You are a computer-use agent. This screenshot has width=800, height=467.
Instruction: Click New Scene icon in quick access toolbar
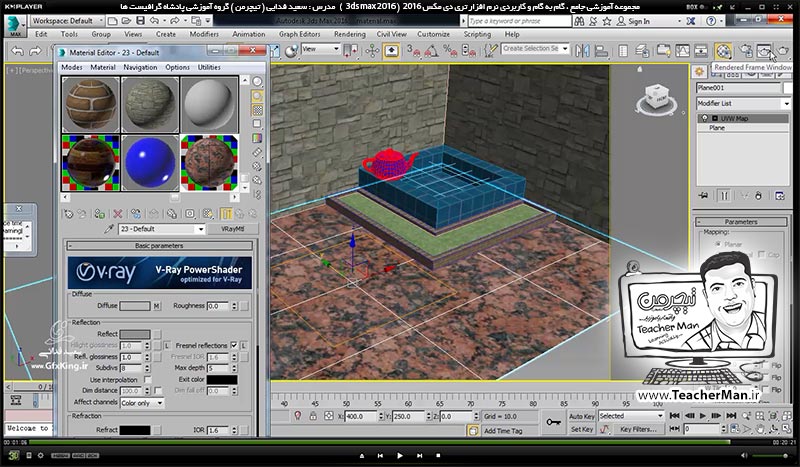pyautogui.click(x=113, y=21)
